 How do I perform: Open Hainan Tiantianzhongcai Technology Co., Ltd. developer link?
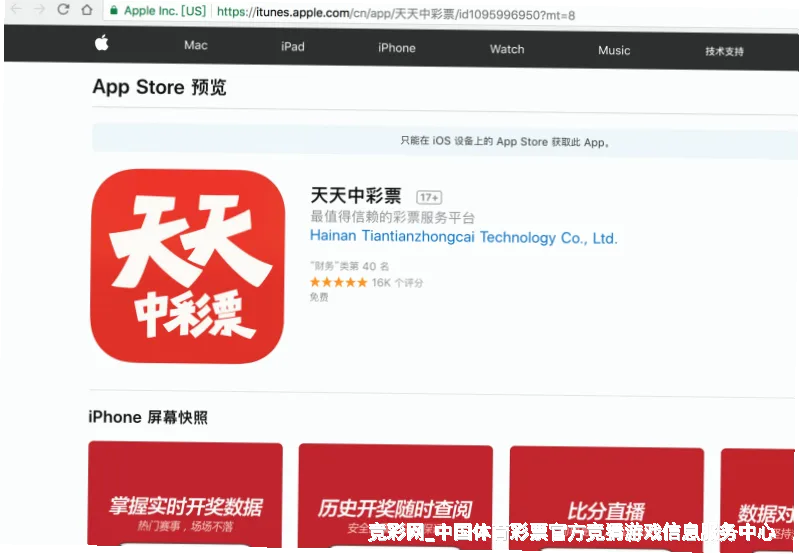click(x=464, y=237)
